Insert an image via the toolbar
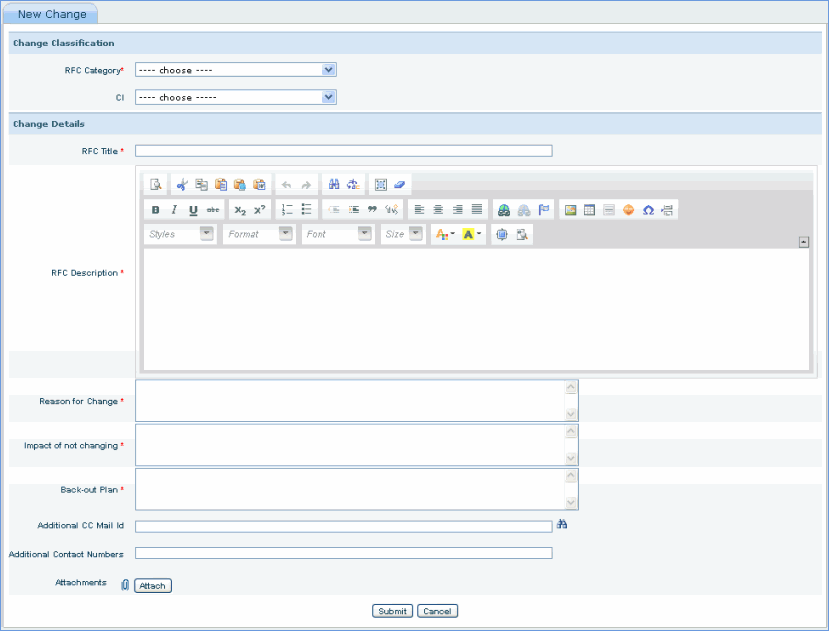Viewport: 829px width, 631px height. click(x=570, y=210)
